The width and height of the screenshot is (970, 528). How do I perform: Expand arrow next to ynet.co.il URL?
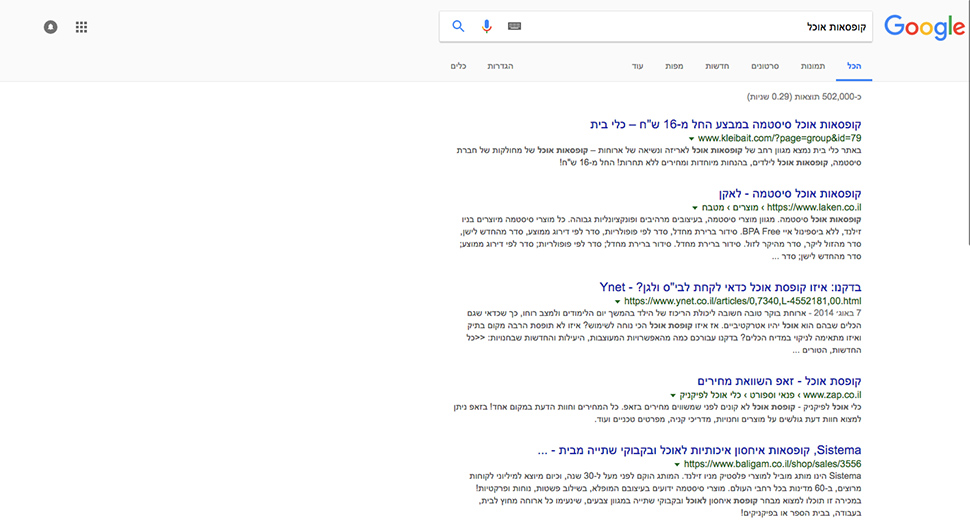[617, 302]
